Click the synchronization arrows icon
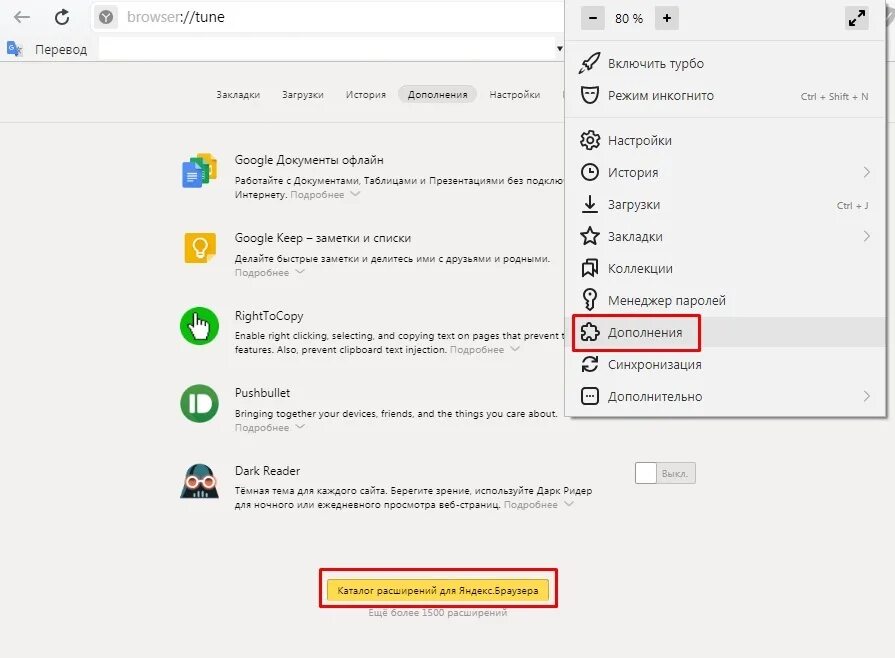Viewport: 895px width, 658px height. click(590, 364)
